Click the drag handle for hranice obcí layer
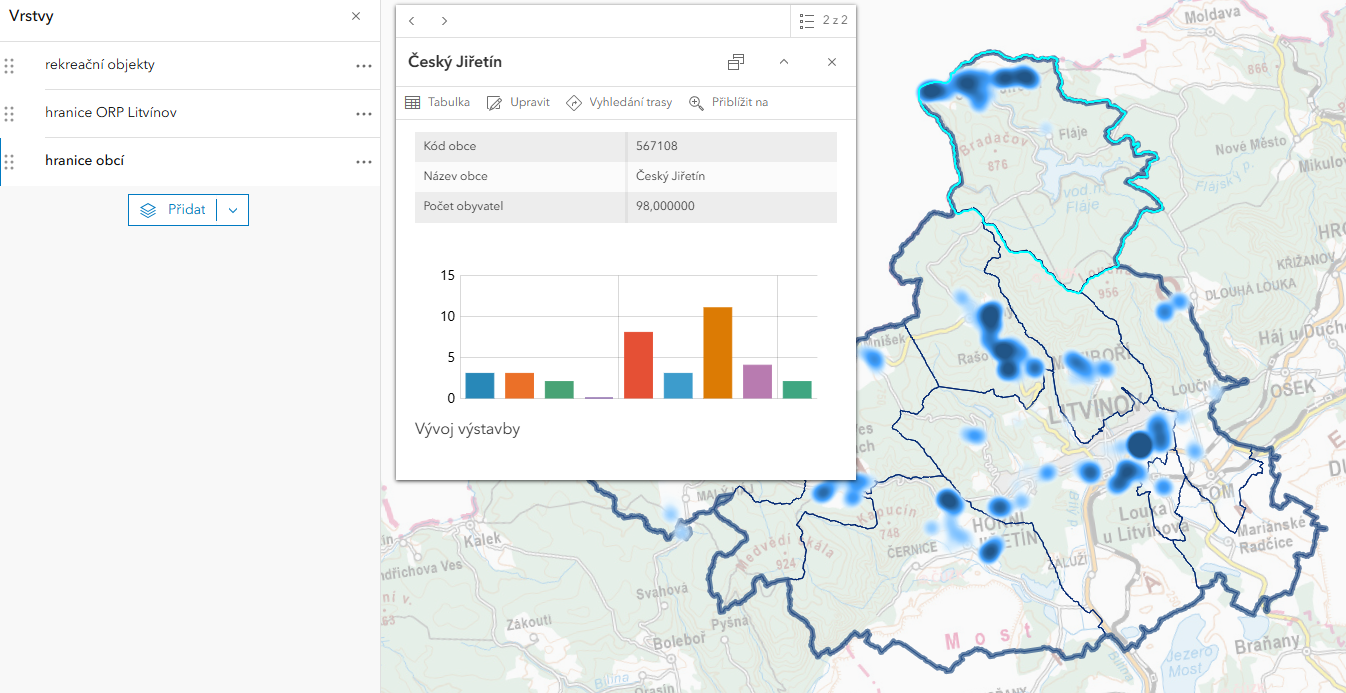The width and height of the screenshot is (1346, 693). [x=9, y=162]
